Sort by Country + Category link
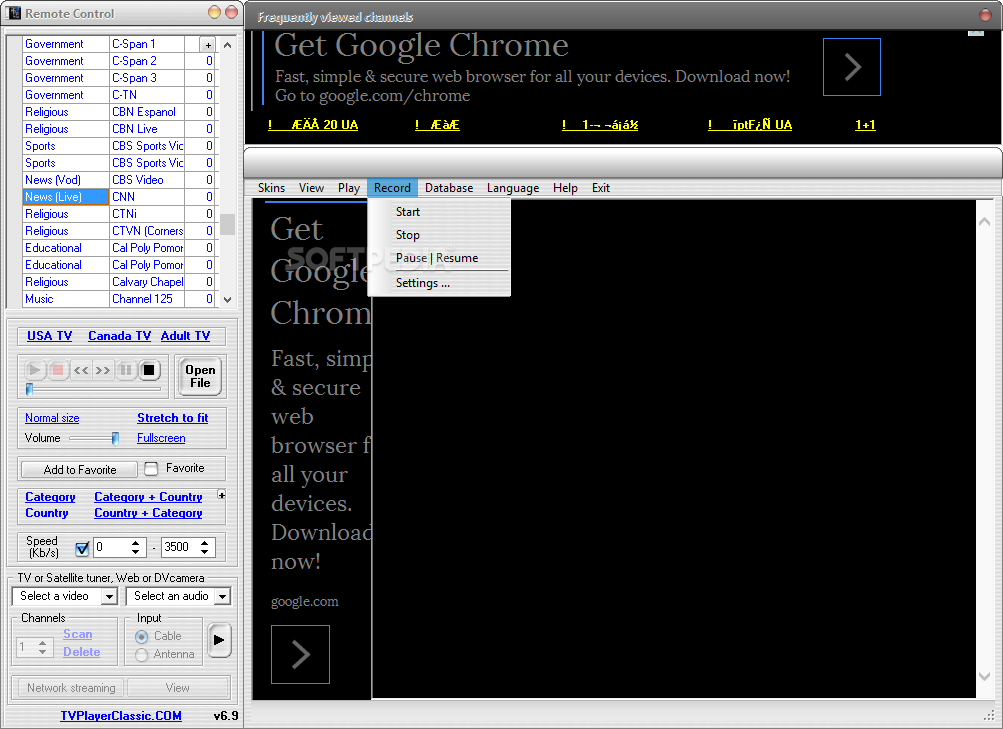 tap(148, 513)
